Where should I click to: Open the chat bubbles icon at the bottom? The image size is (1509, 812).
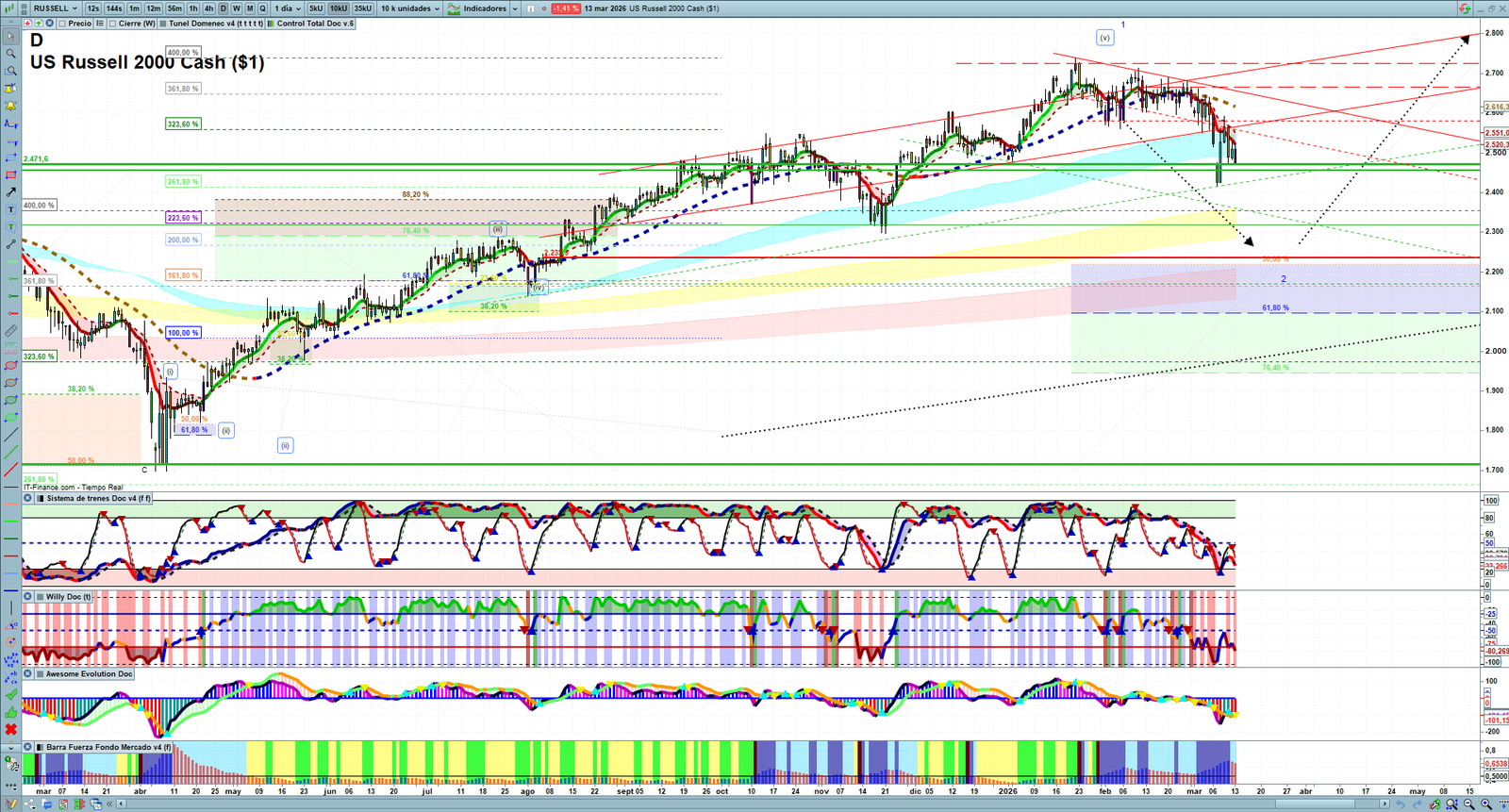47,804
